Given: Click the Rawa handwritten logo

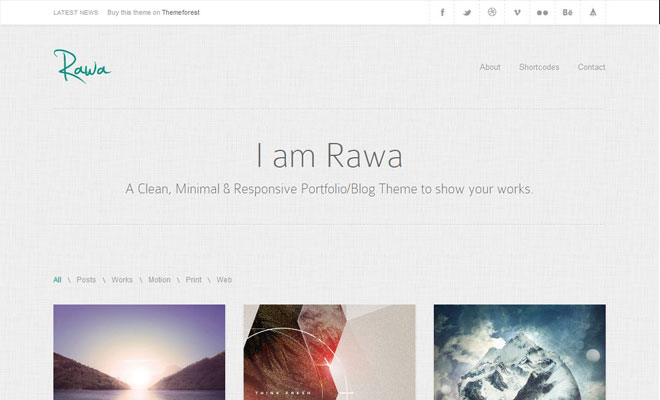Looking at the screenshot, I should click(x=82, y=66).
